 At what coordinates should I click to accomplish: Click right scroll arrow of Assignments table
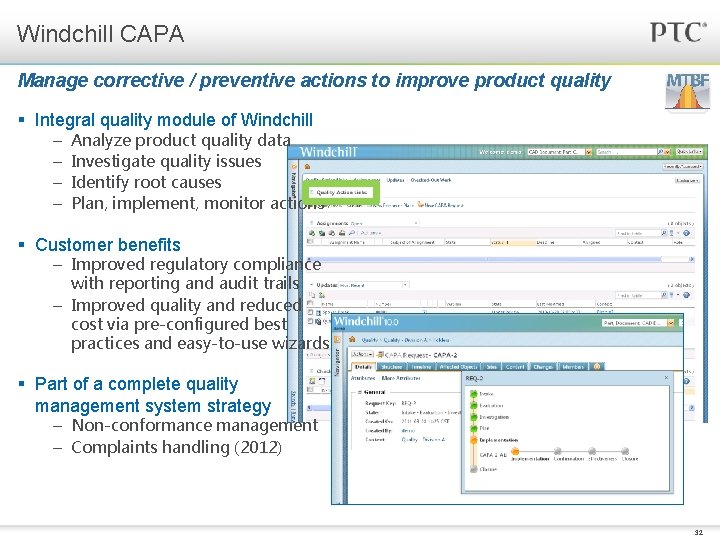tap(692, 259)
